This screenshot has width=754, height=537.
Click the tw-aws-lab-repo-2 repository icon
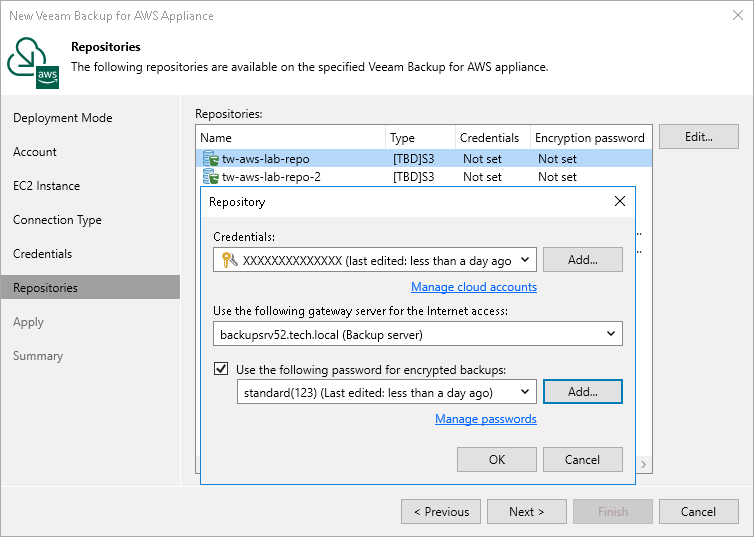click(210, 177)
